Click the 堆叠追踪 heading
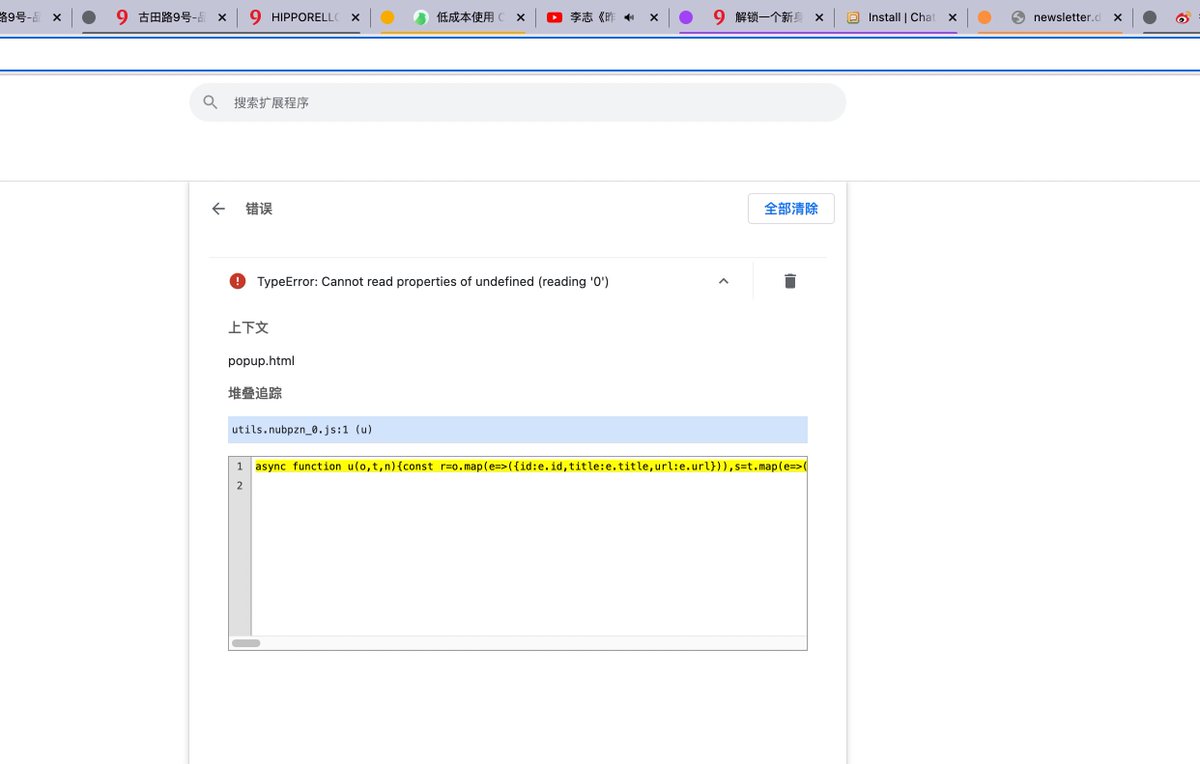Viewport: 1200px width, 764px height. pyautogui.click(x=255, y=394)
